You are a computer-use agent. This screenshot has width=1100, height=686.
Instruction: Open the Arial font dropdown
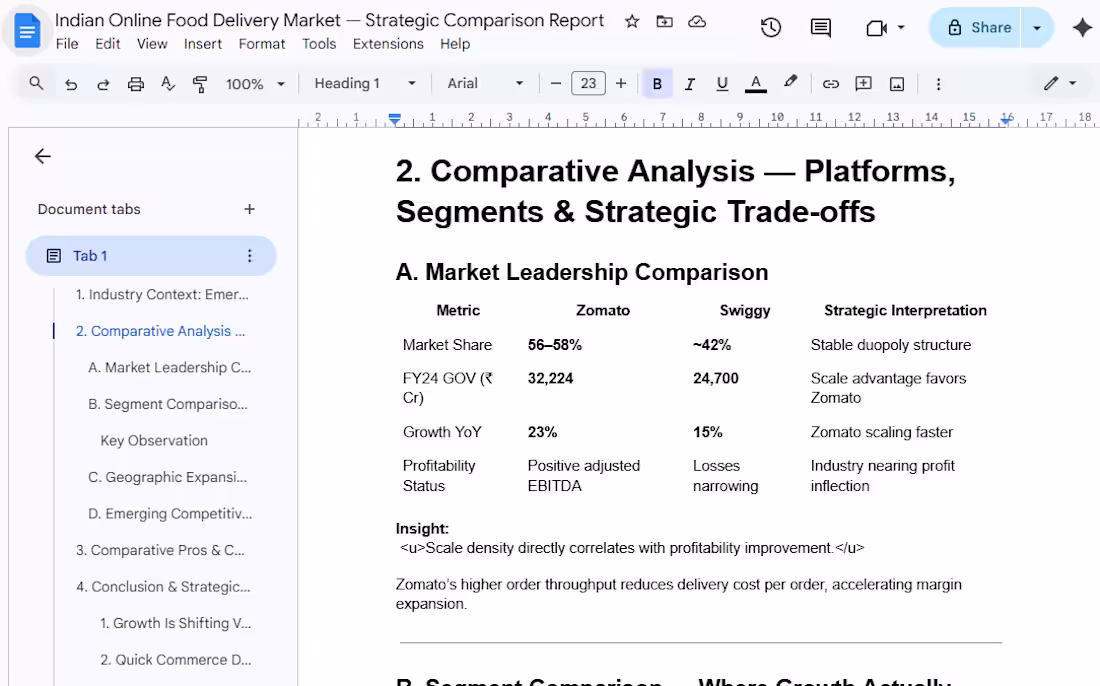point(485,83)
